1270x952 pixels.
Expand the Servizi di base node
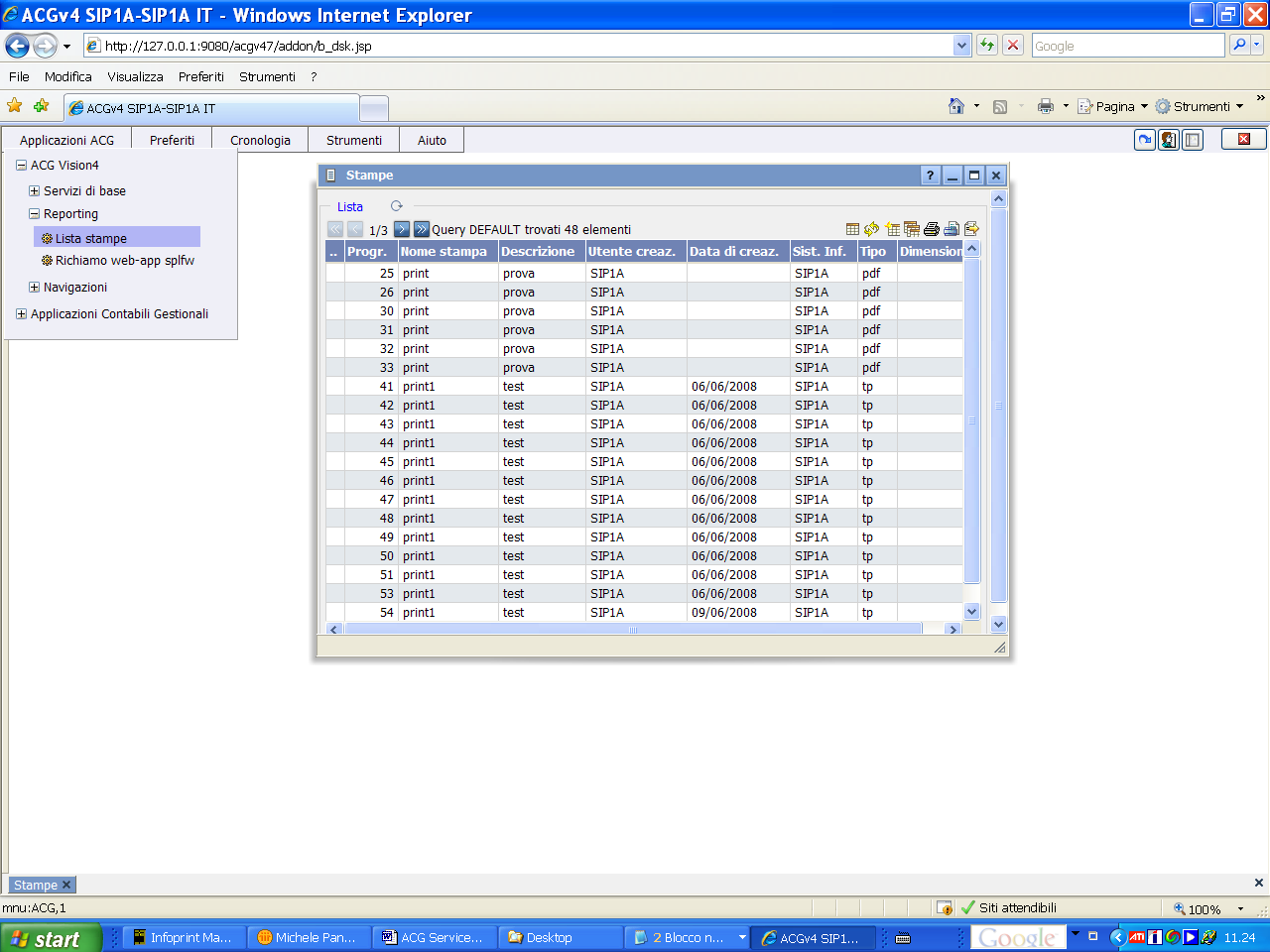coord(34,191)
